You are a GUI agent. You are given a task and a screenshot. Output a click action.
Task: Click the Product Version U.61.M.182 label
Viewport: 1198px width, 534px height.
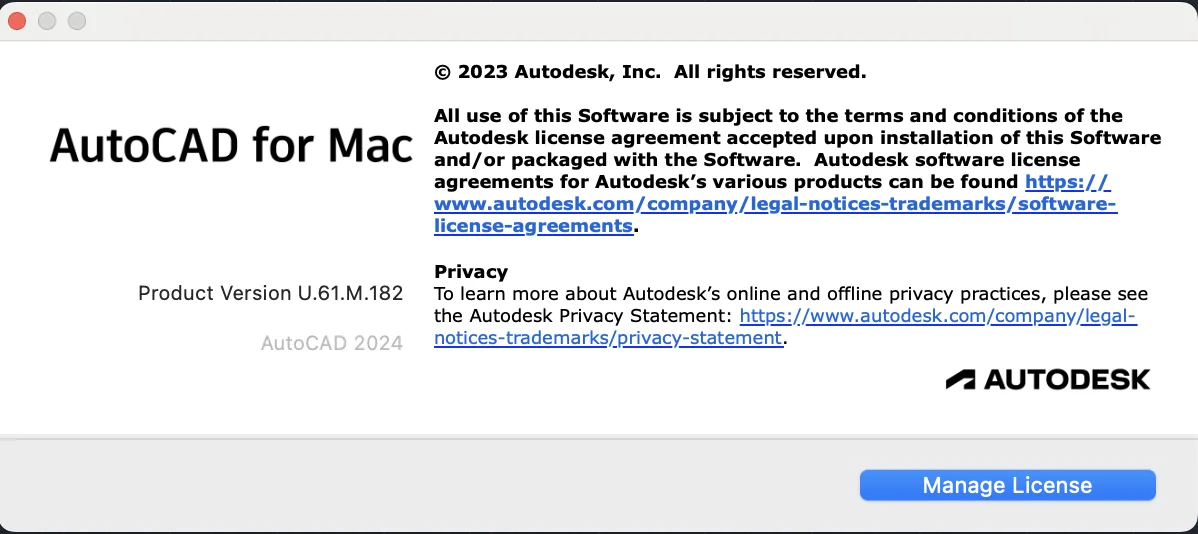[x=270, y=293]
